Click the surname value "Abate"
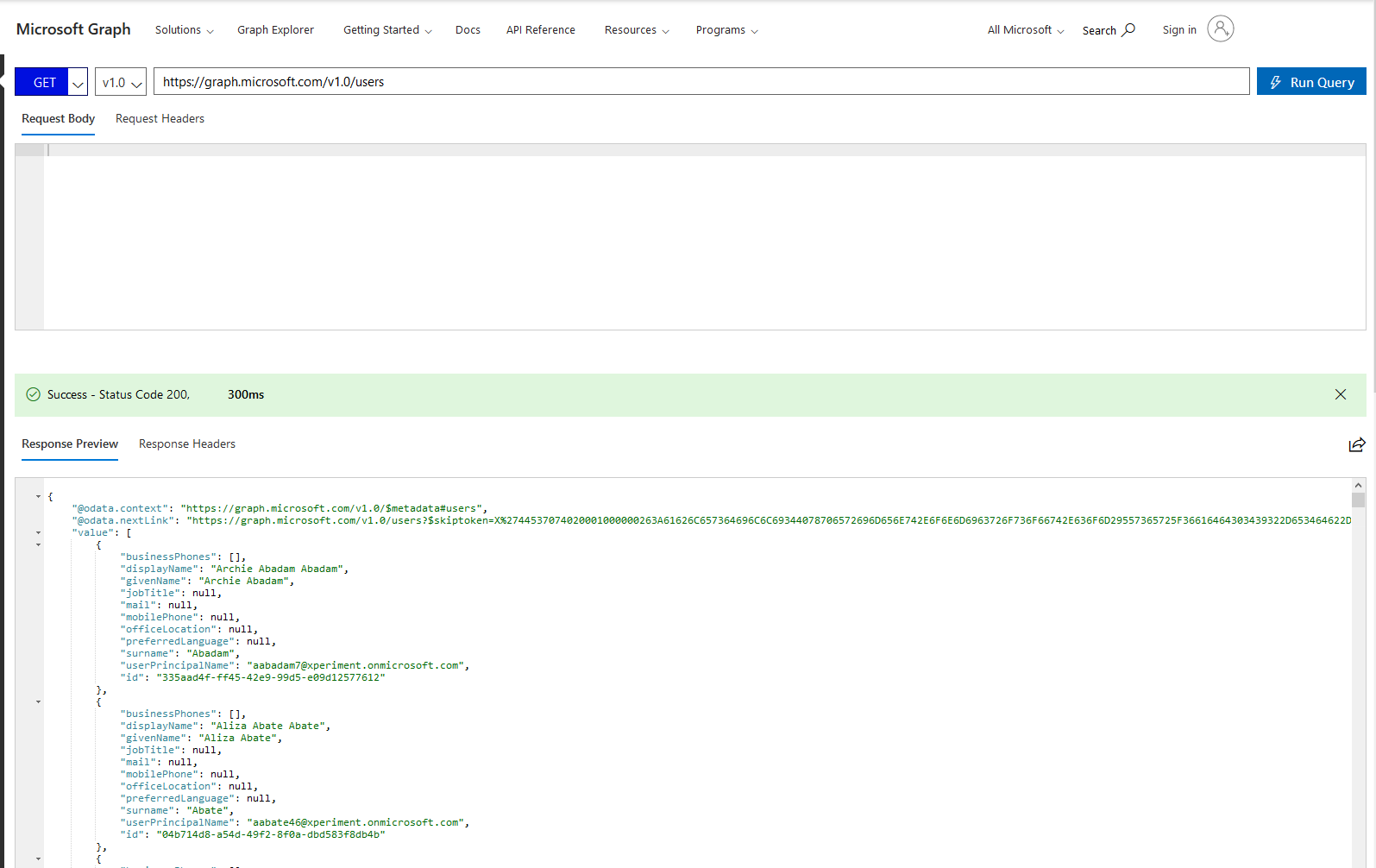The image size is (1376, 868). [207, 811]
